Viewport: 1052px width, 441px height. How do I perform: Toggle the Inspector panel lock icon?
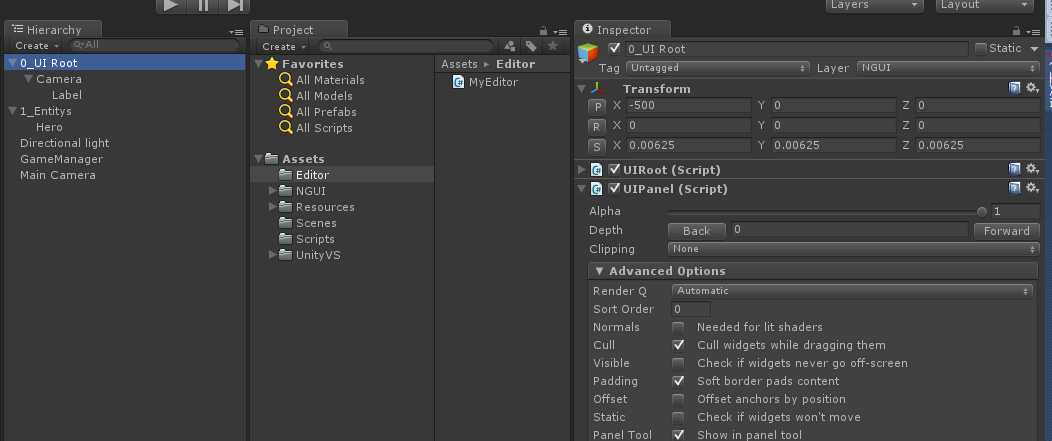pyautogui.click(x=1016, y=31)
